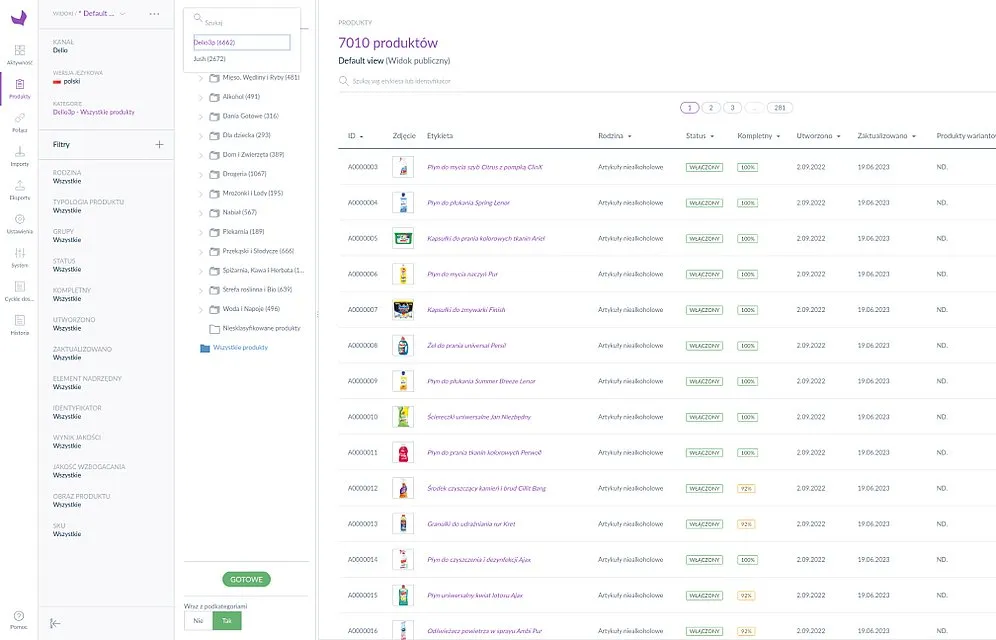Select page 1 in pagination

[689, 108]
